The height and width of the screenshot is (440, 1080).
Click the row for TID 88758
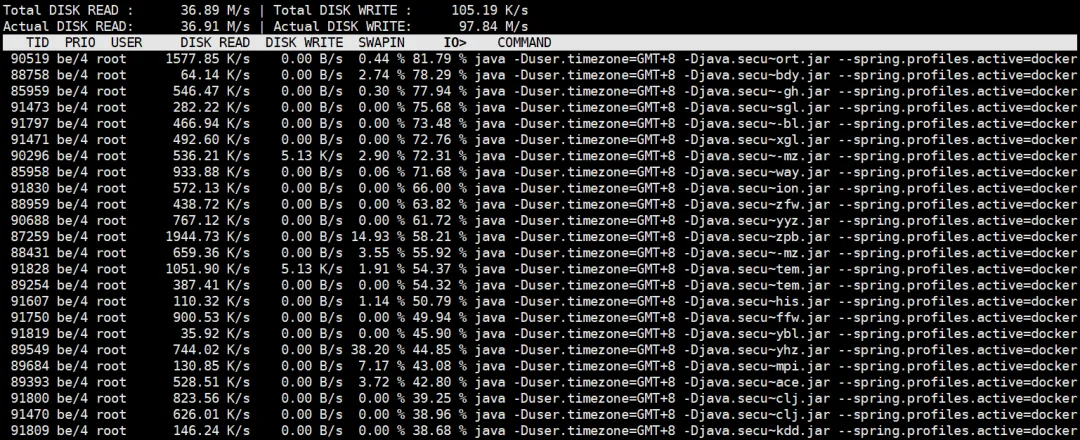pyautogui.click(x=540, y=74)
